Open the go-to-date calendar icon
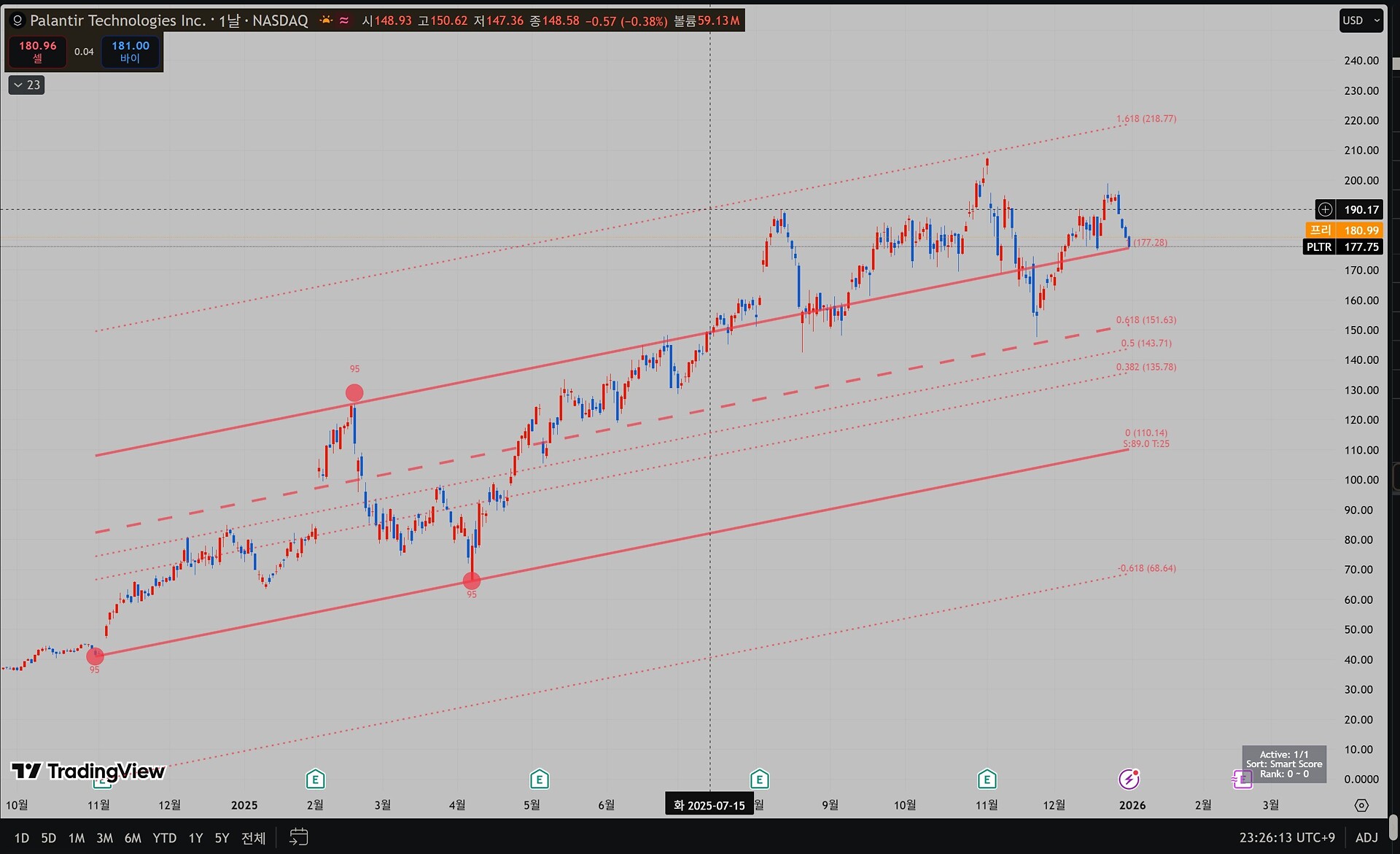Viewport: 1400px width, 854px height. click(x=298, y=836)
